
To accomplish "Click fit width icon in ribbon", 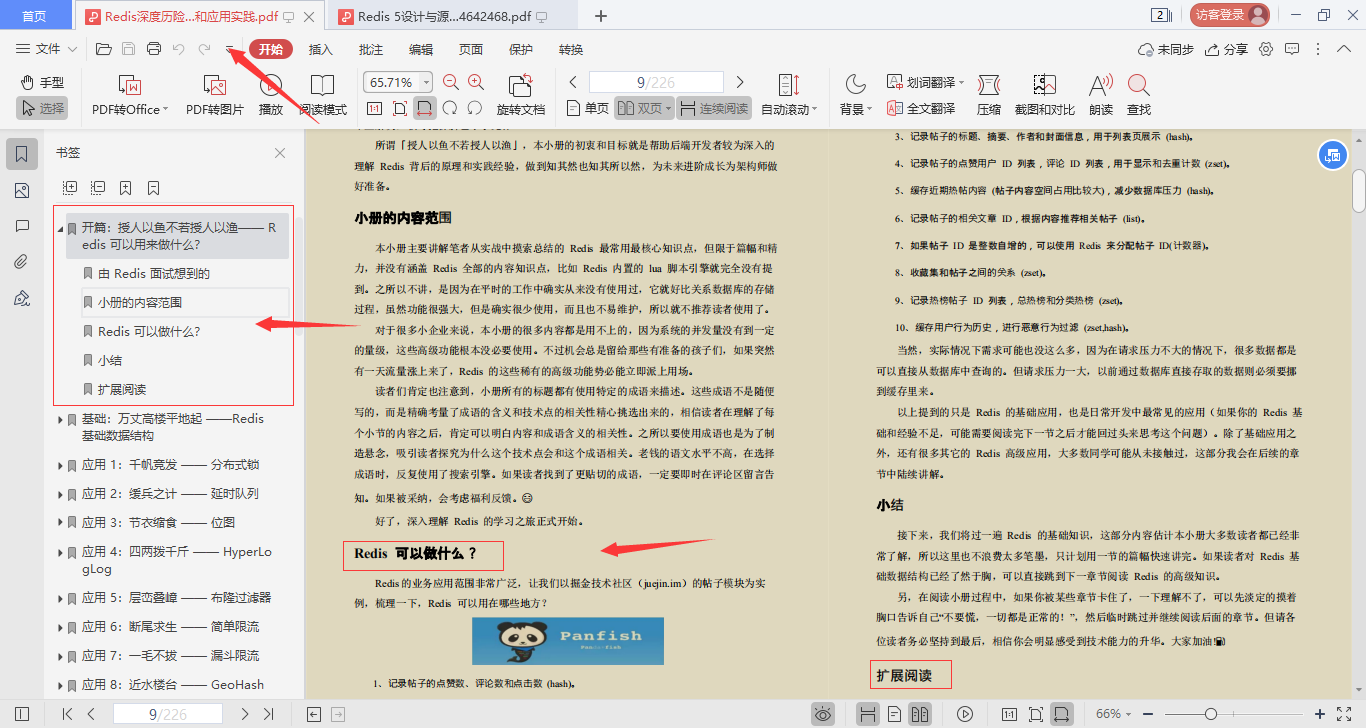I will point(425,108).
